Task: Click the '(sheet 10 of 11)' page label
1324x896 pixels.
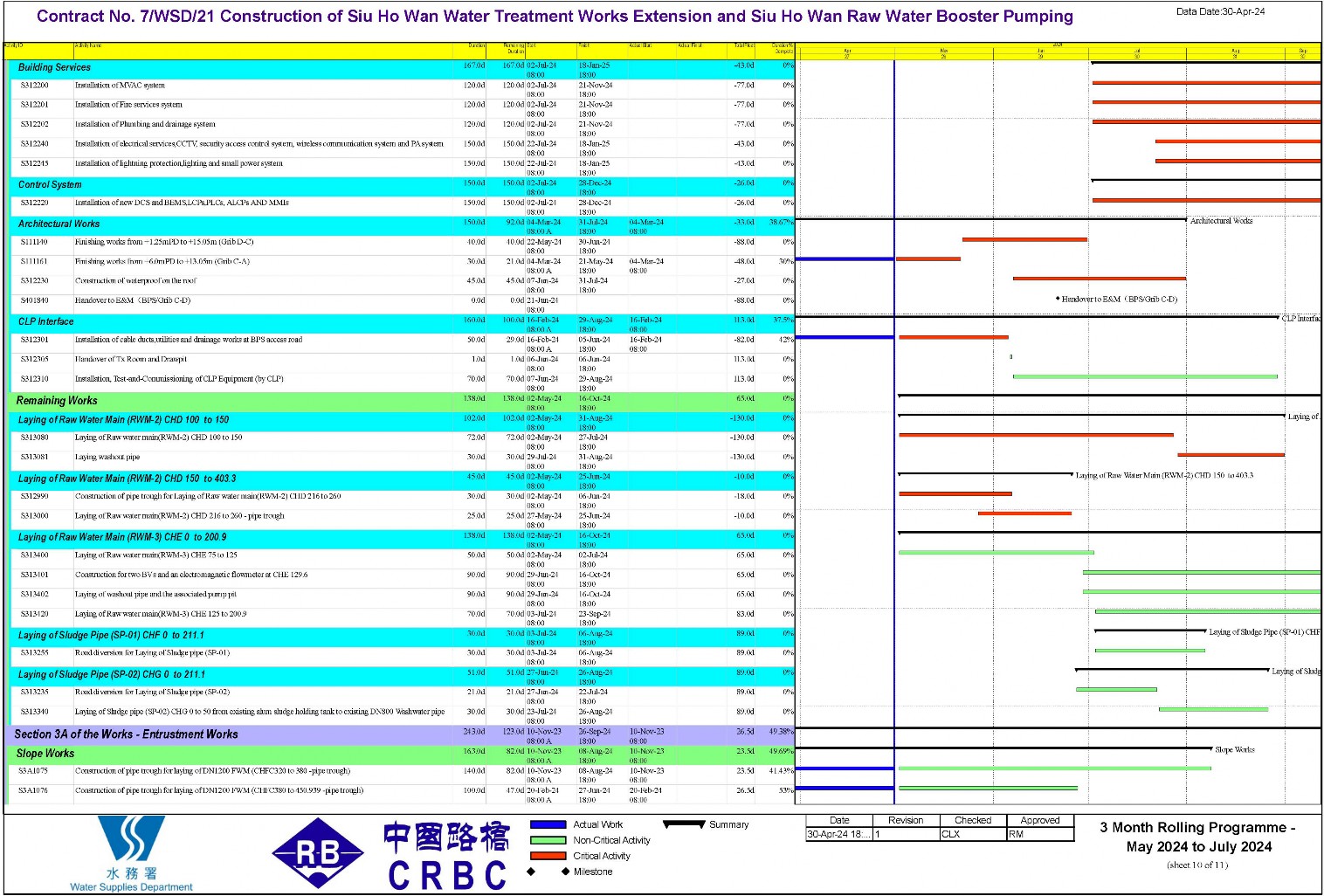Action: click(x=1197, y=865)
